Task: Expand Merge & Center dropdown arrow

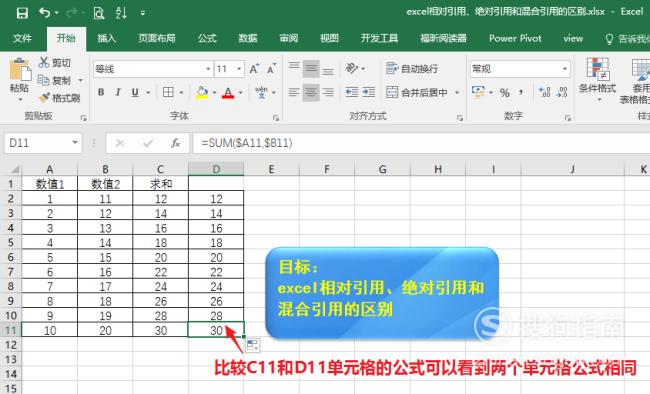Action: pos(457,92)
